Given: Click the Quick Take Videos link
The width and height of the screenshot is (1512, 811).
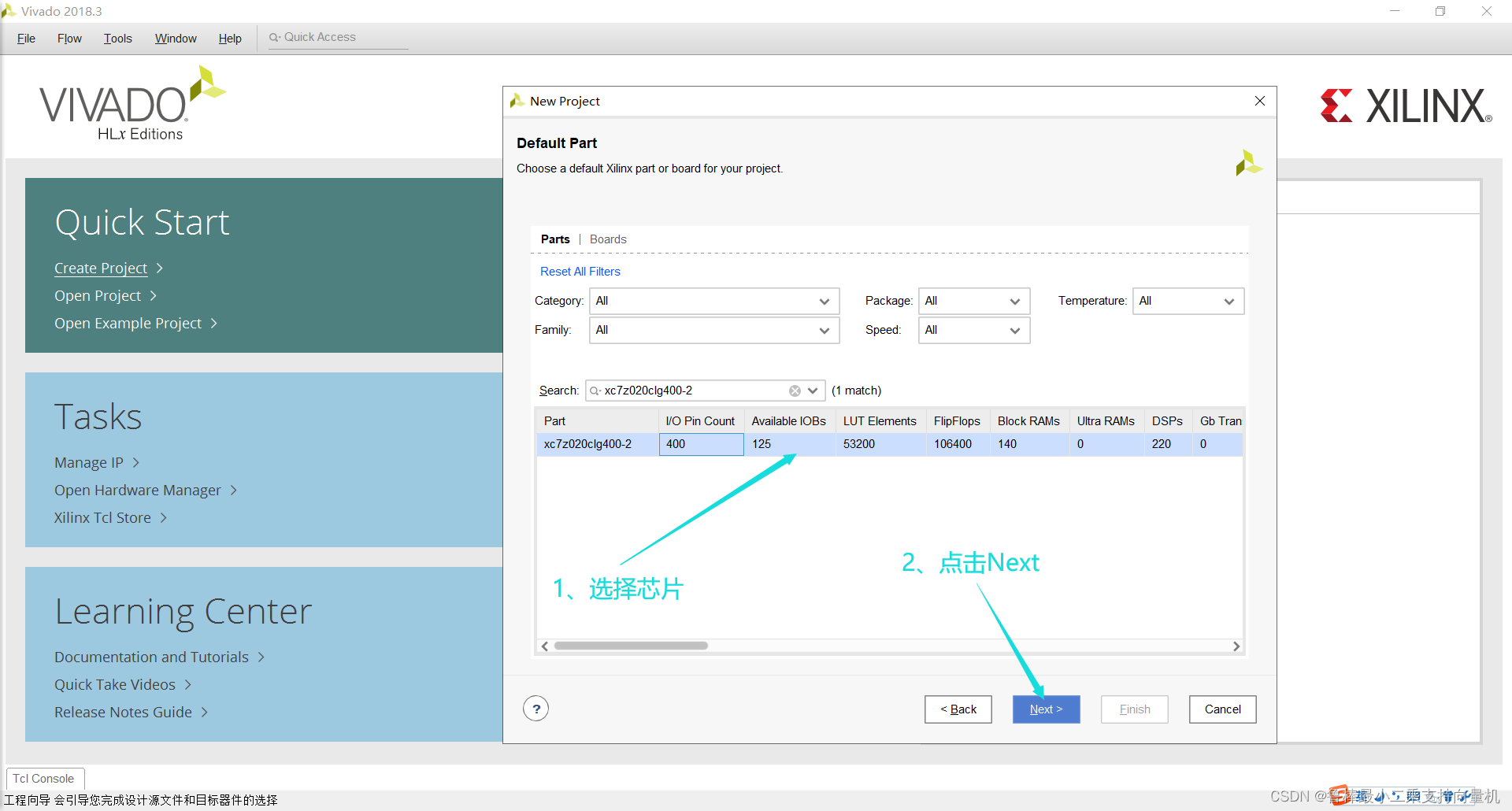Looking at the screenshot, I should click(115, 685).
